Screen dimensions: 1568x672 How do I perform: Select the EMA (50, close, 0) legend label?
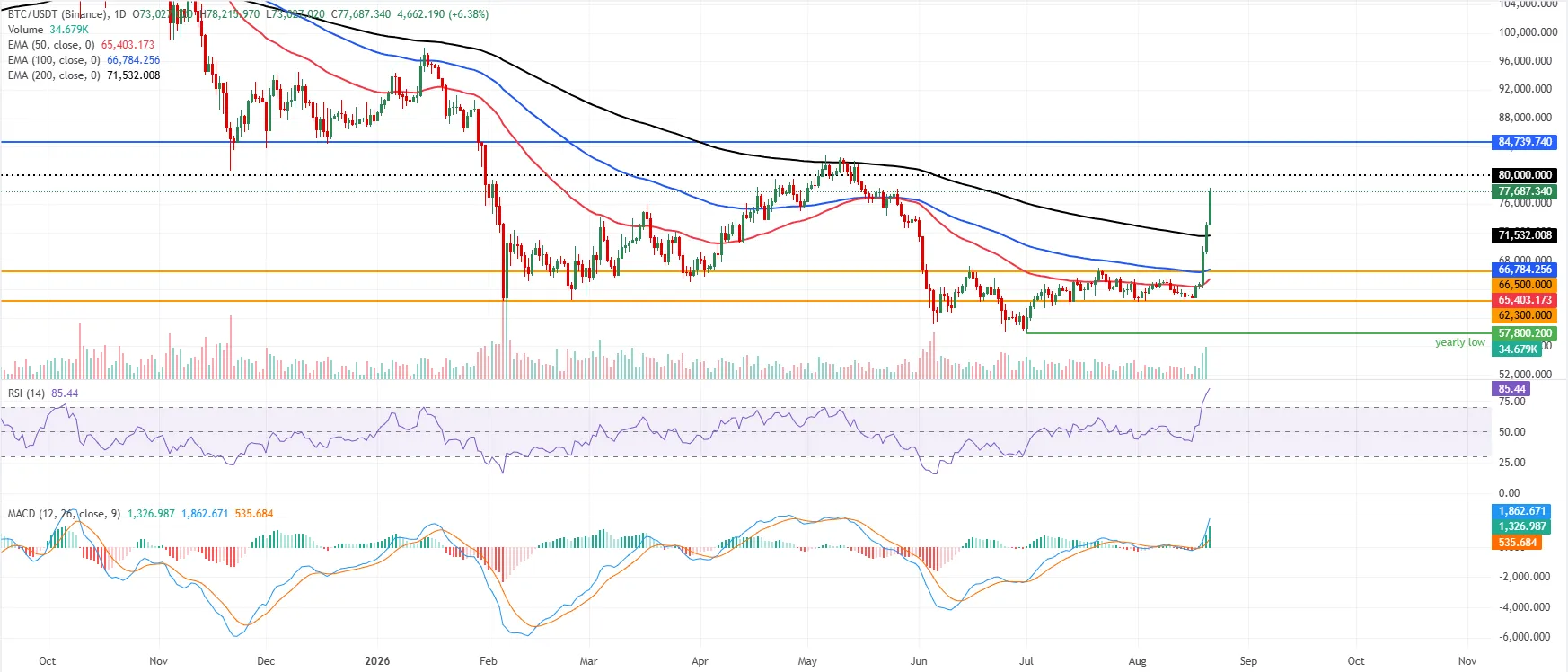pyautogui.click(x=51, y=45)
